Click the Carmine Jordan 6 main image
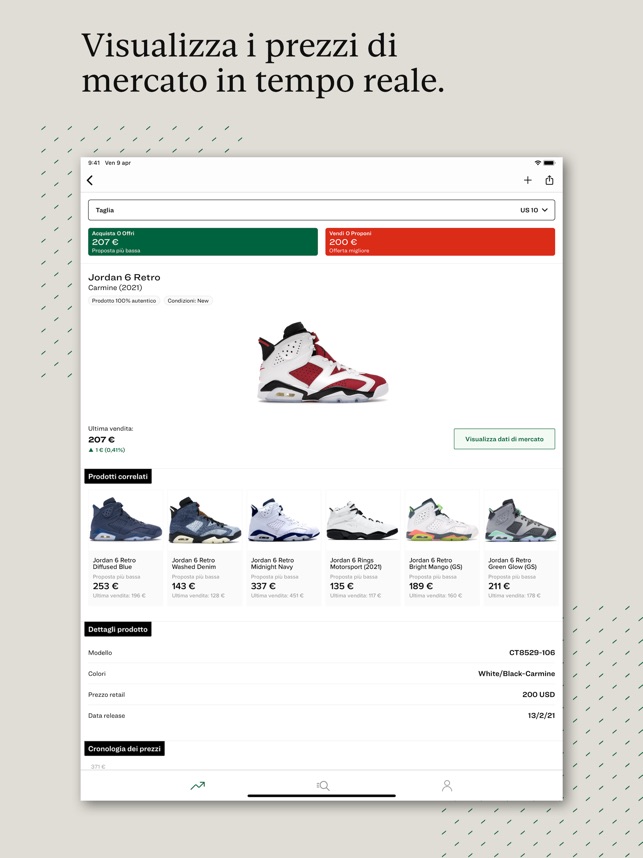Screen dimensions: 643x858 (x=322, y=362)
